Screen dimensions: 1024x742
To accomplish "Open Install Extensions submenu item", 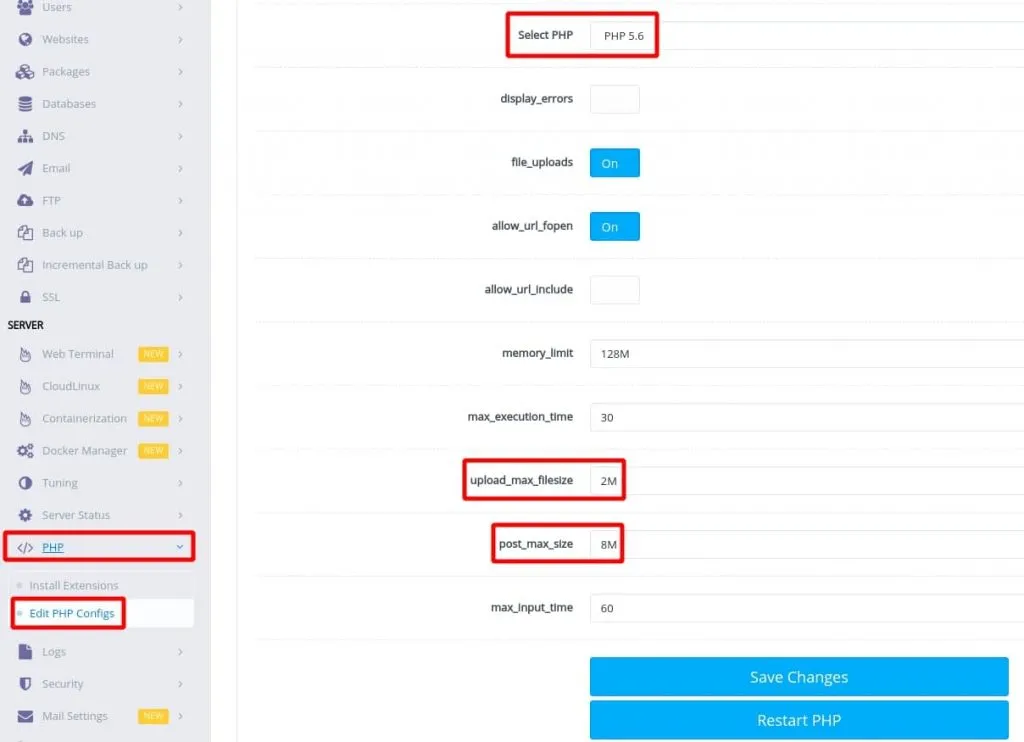I will tap(74, 586).
